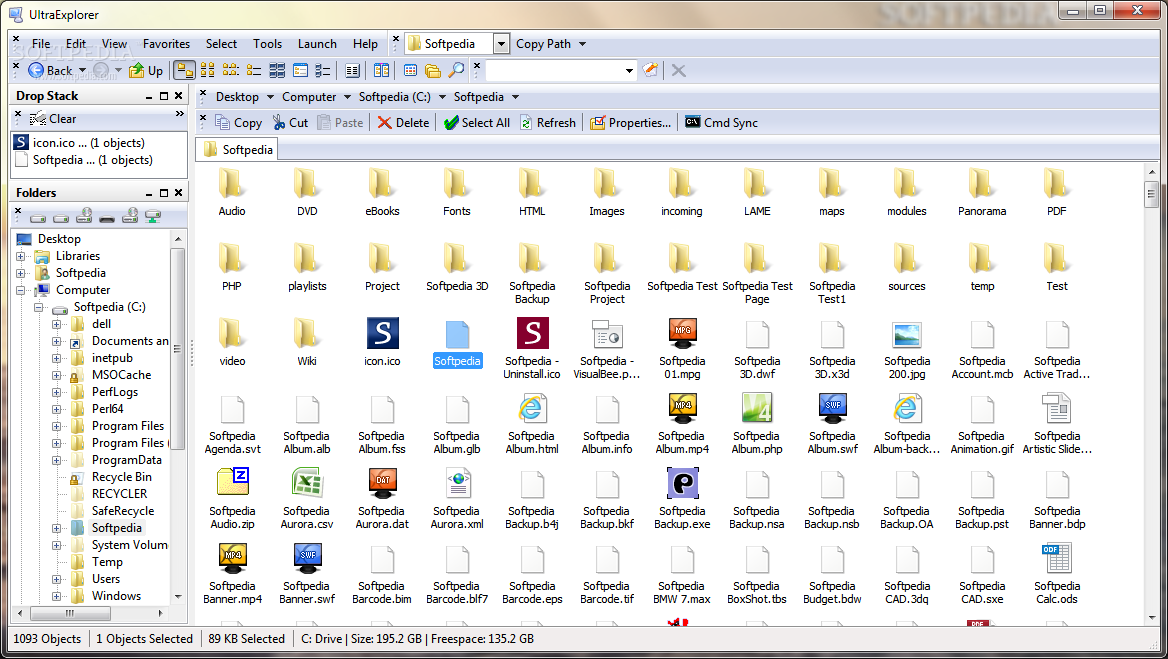Image resolution: width=1168 pixels, height=659 pixels.
Task: Click the Select All button
Action: click(x=477, y=123)
